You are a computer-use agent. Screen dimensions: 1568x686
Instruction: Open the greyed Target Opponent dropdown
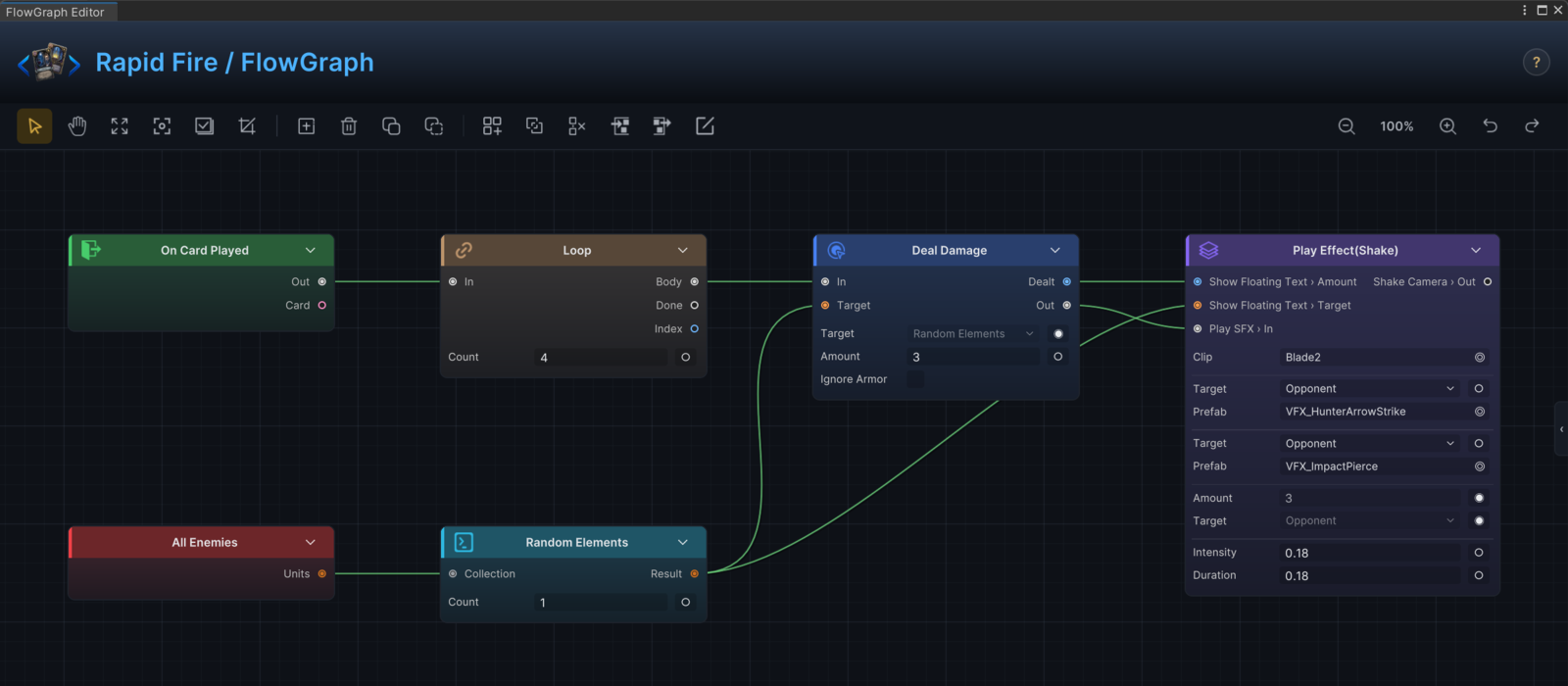tap(1370, 521)
